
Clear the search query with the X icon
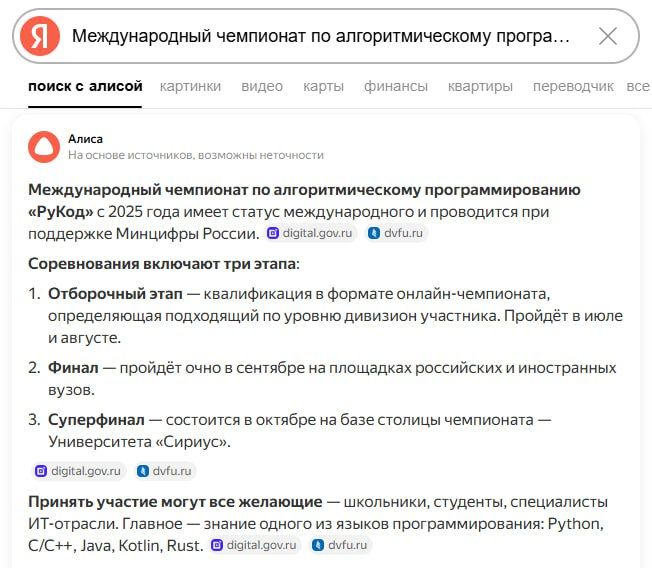coord(608,36)
